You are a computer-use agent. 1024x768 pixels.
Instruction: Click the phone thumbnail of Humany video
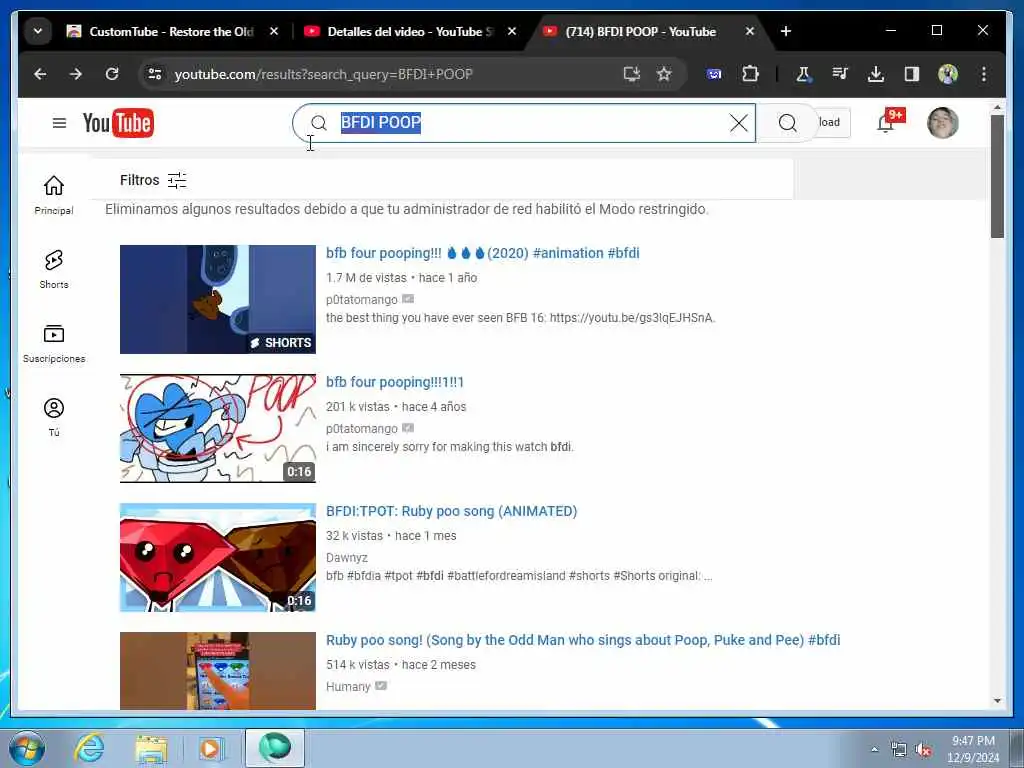217,671
